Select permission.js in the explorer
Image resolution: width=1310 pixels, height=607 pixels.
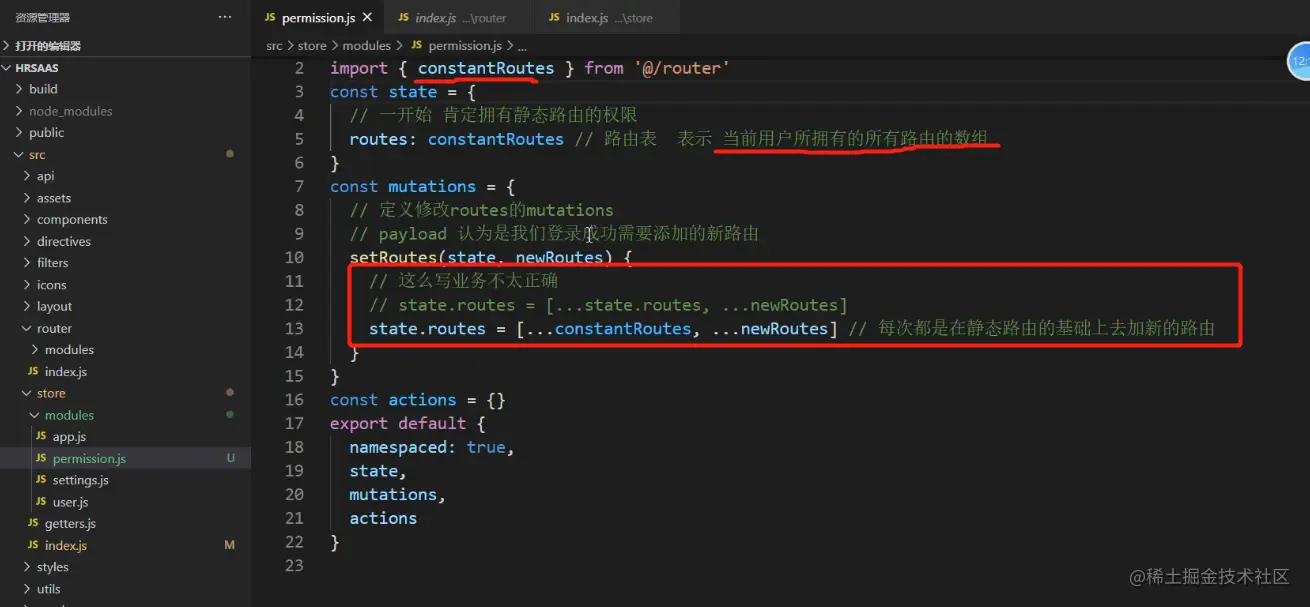point(125,459)
